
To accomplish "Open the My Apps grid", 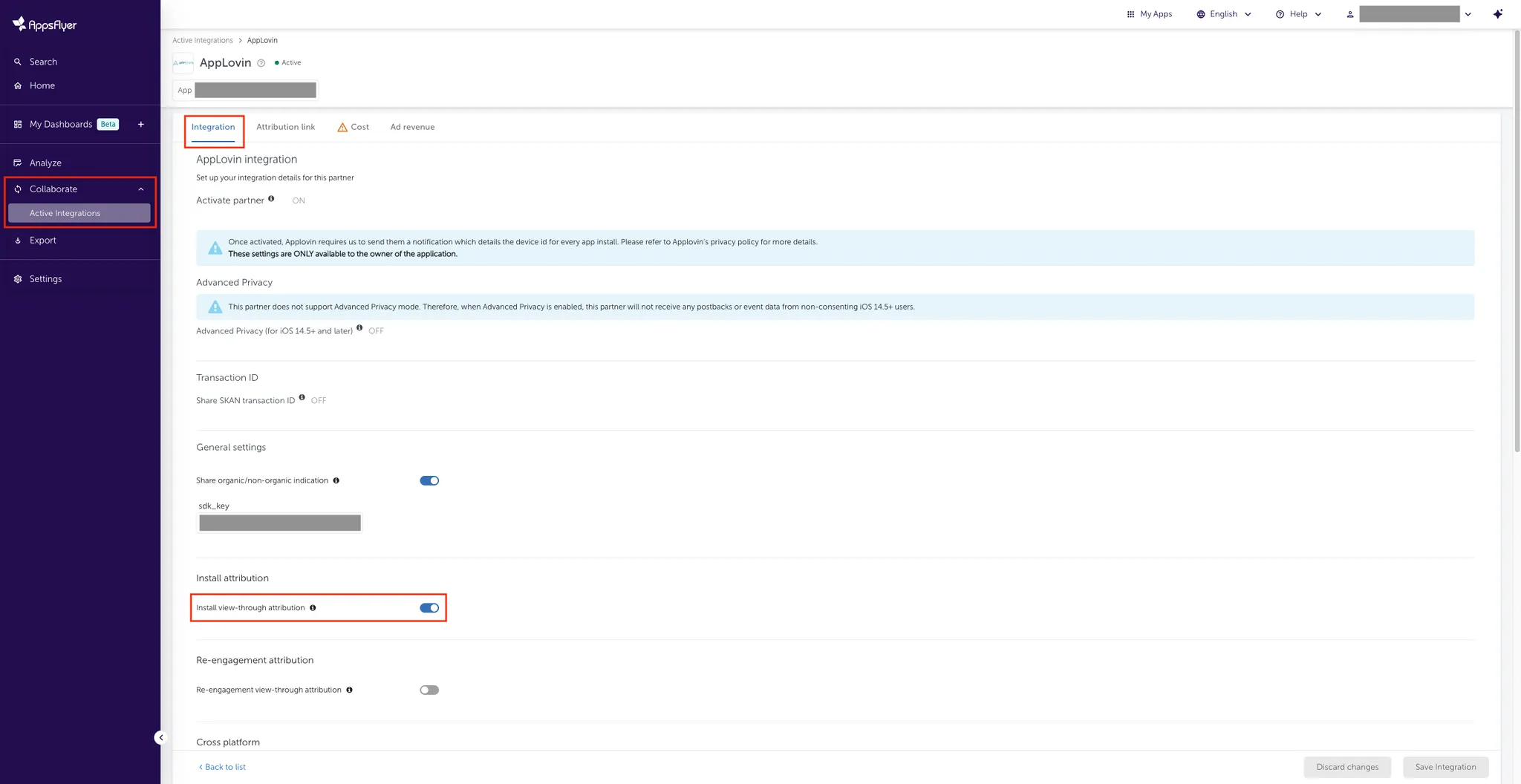I will [x=1149, y=14].
